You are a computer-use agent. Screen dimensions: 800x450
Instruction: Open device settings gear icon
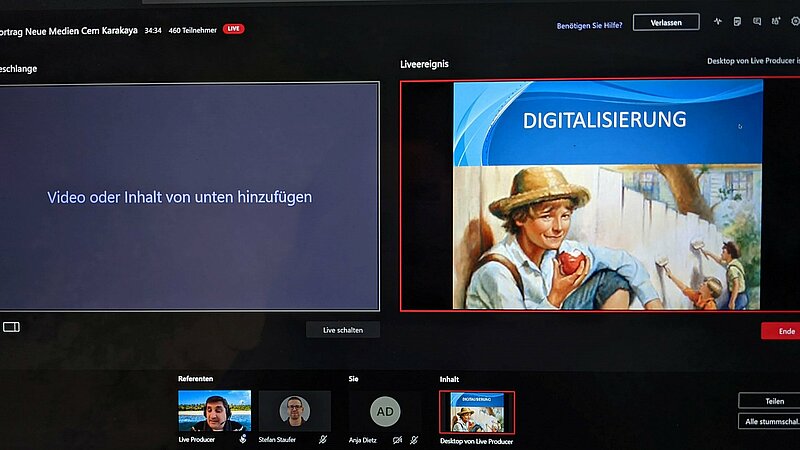794,21
